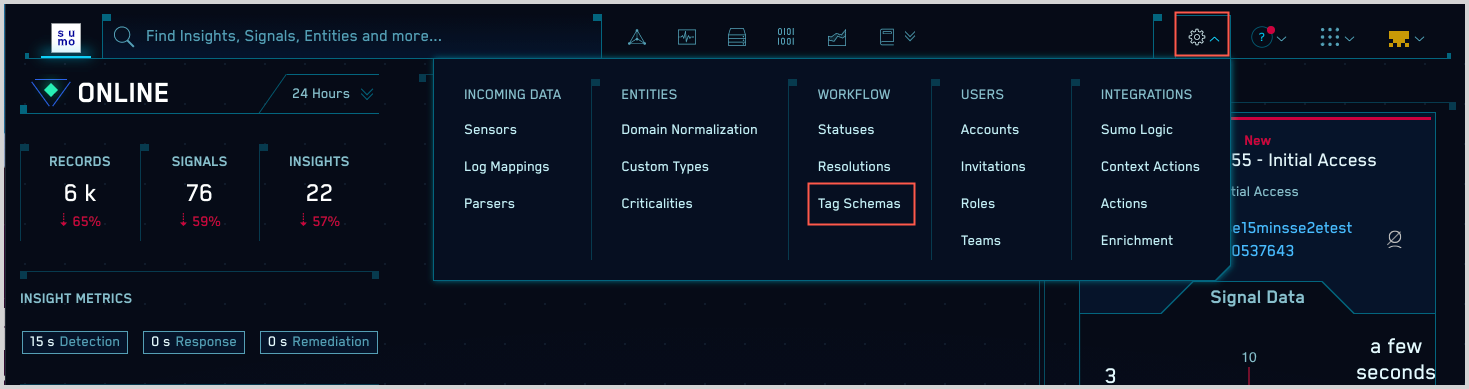Click the INTEGRATIONS column heading
This screenshot has height=389, width=1469.
pos(1146,94)
